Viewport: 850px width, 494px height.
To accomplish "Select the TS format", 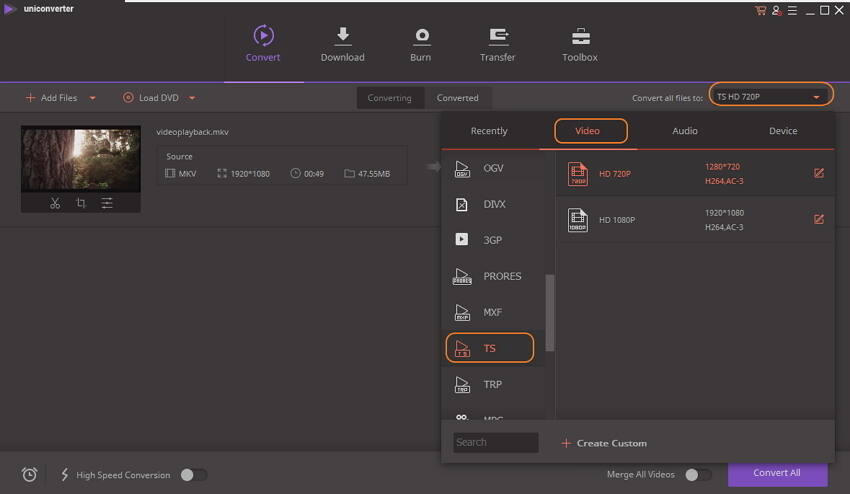I will point(490,348).
